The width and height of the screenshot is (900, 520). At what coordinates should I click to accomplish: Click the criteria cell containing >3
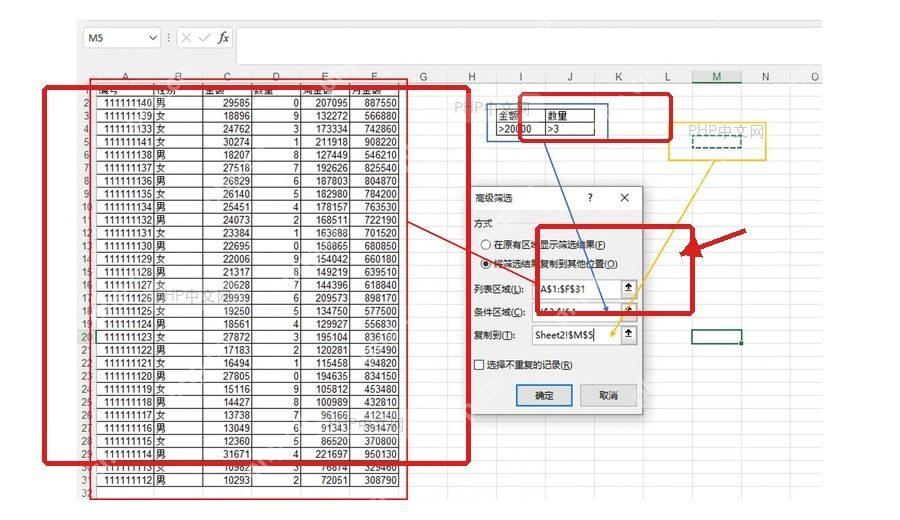point(569,129)
